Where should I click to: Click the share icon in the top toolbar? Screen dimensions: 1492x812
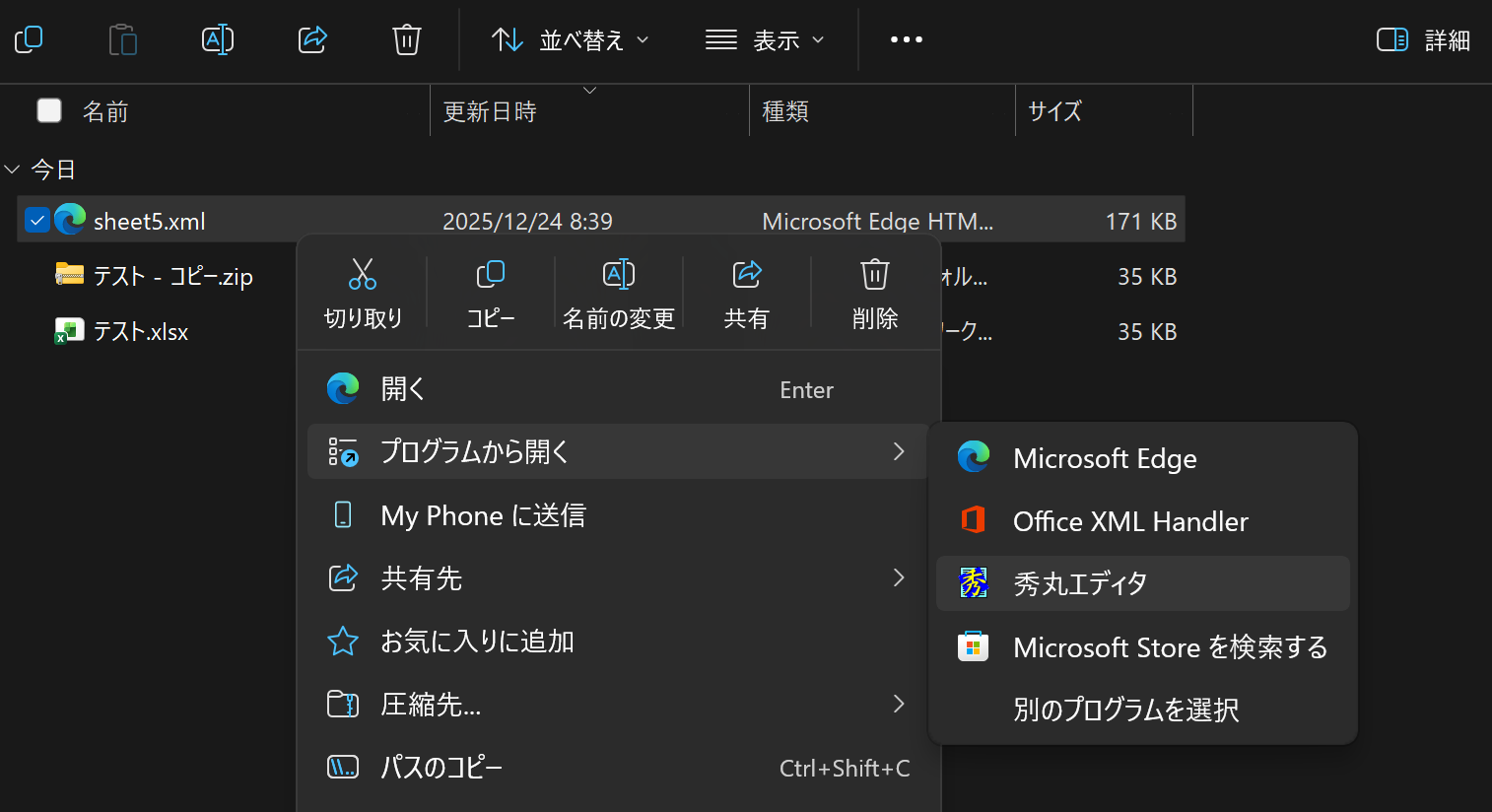312,40
